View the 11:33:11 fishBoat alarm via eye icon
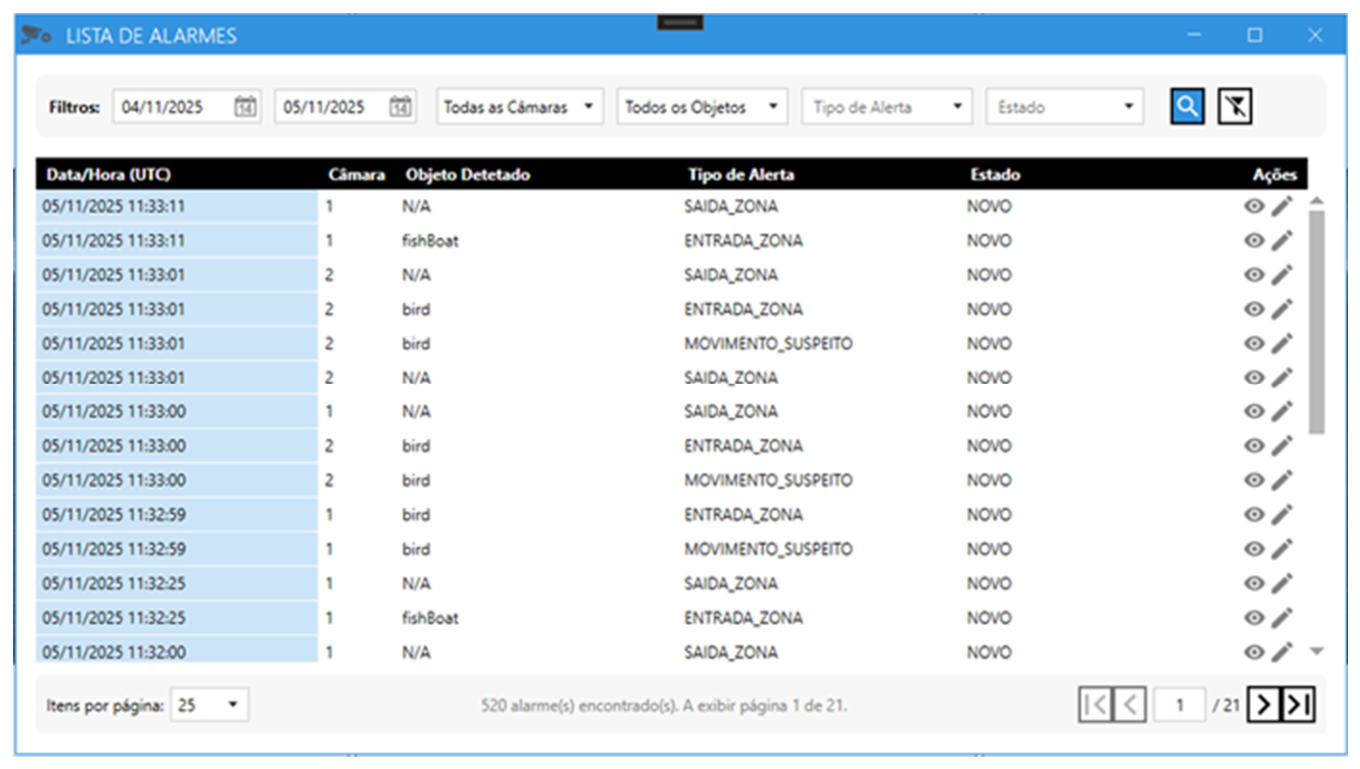Viewport: 1360px width, 769px height. pos(1254,240)
